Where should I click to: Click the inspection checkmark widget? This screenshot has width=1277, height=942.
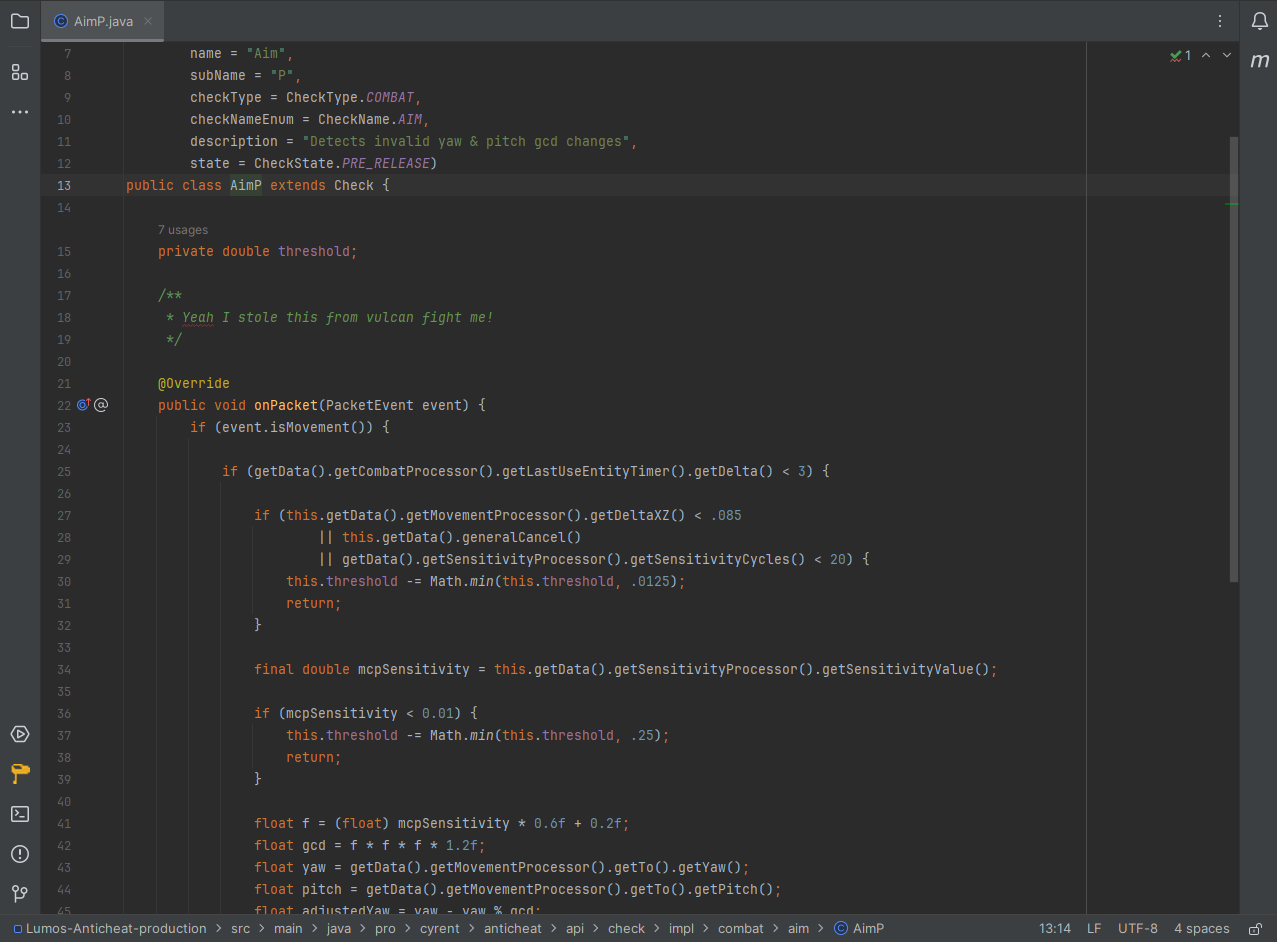click(x=1180, y=56)
